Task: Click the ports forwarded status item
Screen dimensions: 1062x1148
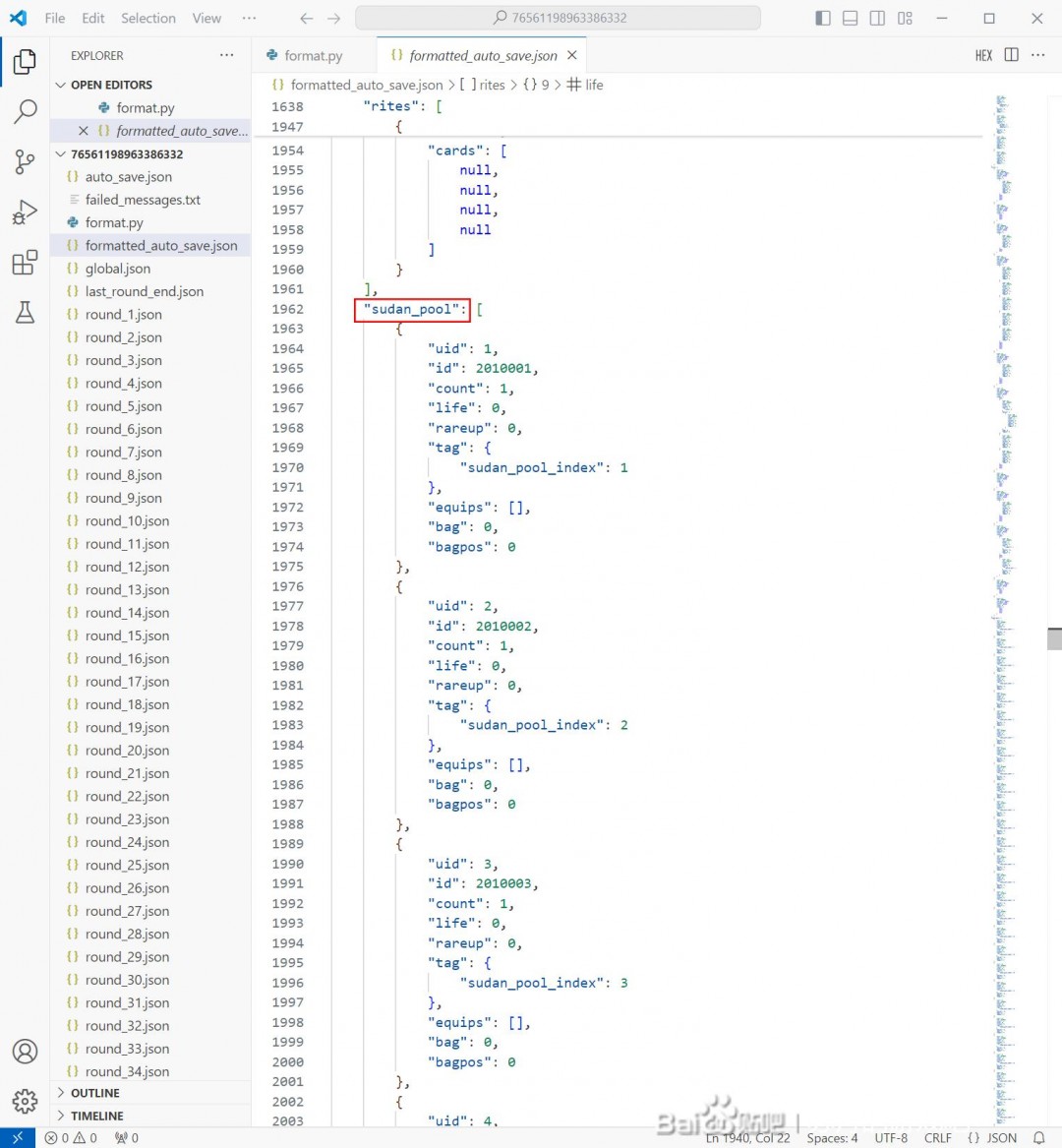Action: [x=127, y=1138]
